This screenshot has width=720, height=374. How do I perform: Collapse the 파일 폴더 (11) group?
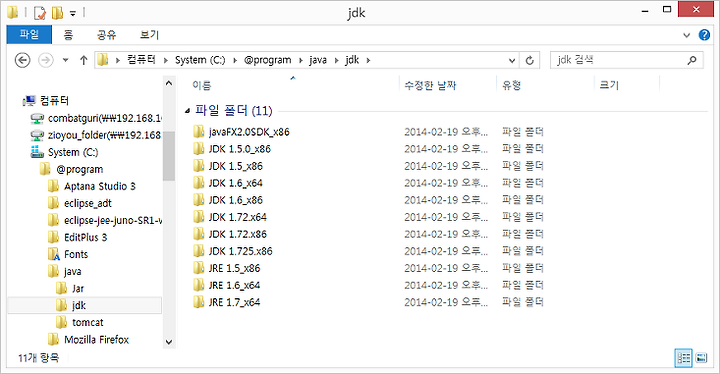point(187,110)
